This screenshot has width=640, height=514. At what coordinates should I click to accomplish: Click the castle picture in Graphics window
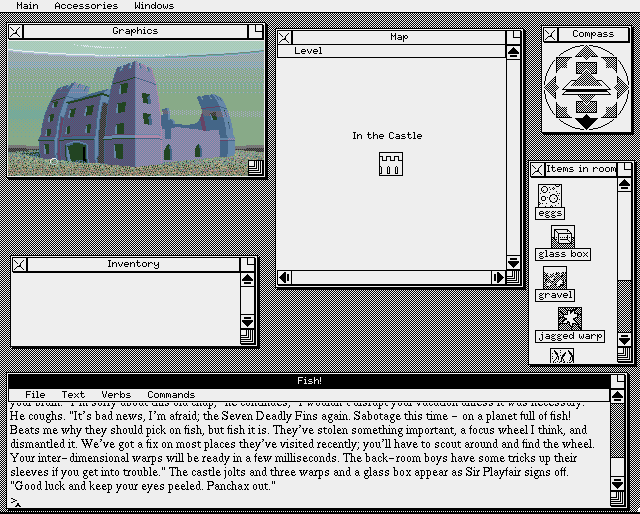[x=130, y=110]
